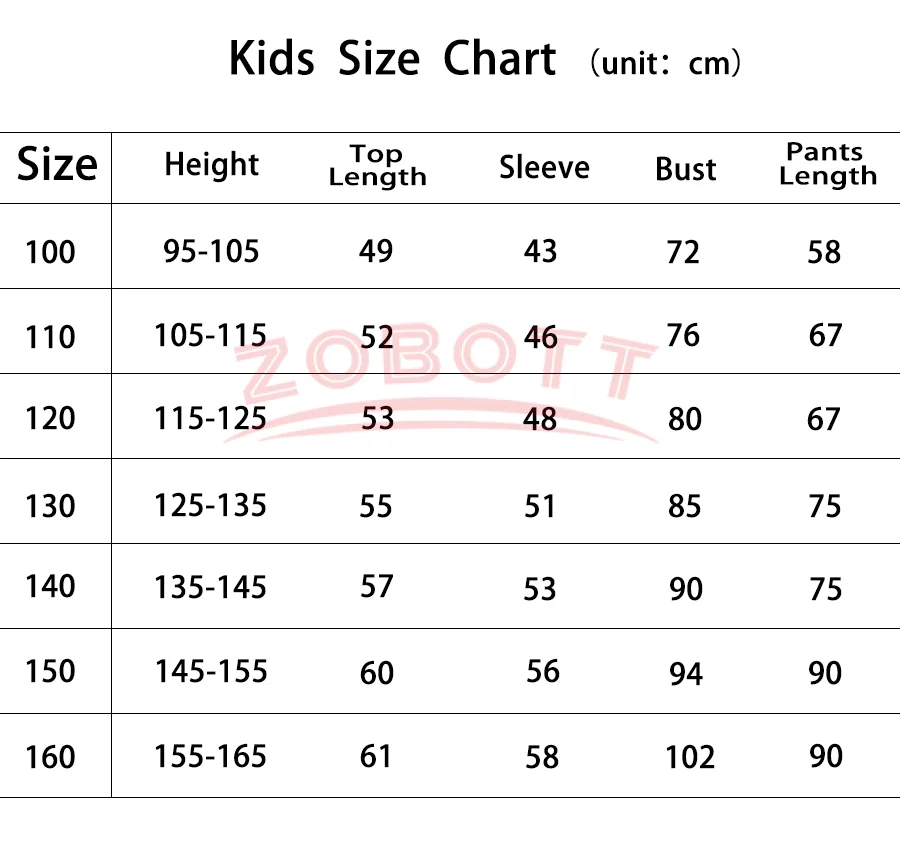
Task: Select the "Bust" column header
Action: 686,169
